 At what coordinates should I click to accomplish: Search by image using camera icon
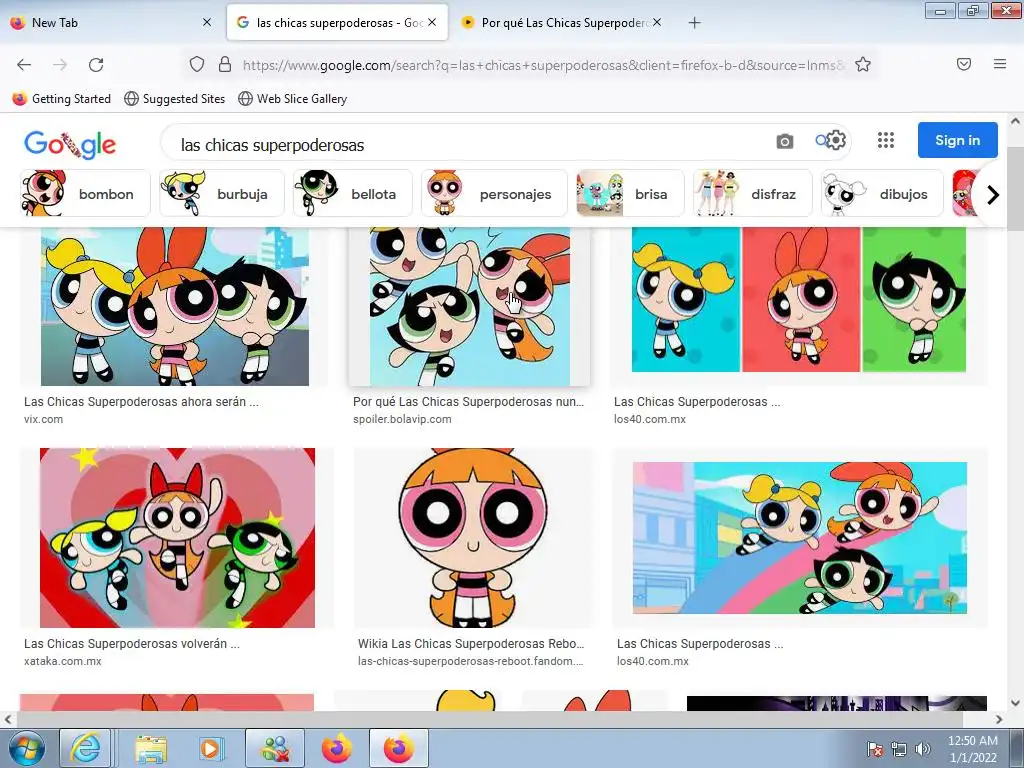[x=784, y=141]
